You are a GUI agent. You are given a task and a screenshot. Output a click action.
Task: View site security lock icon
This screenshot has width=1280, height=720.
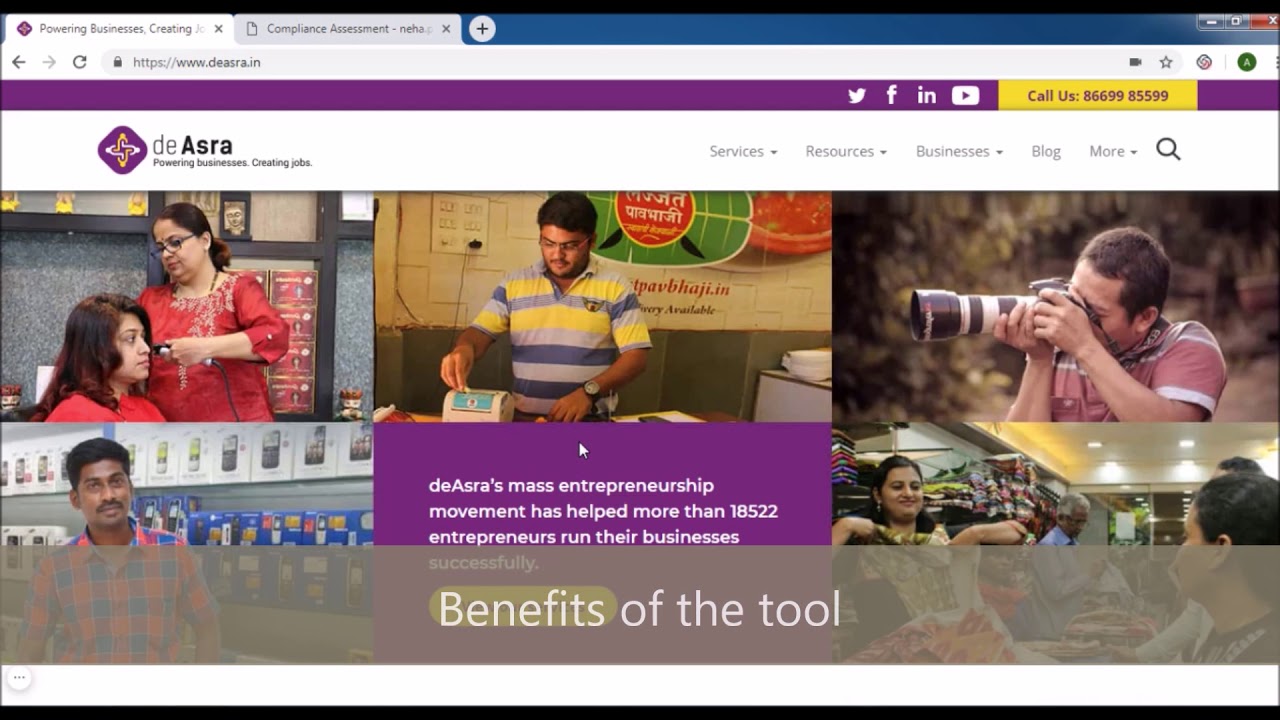118,62
